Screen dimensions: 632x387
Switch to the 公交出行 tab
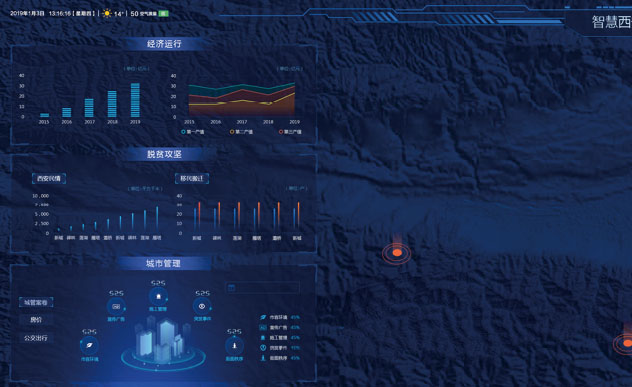pos(36,338)
